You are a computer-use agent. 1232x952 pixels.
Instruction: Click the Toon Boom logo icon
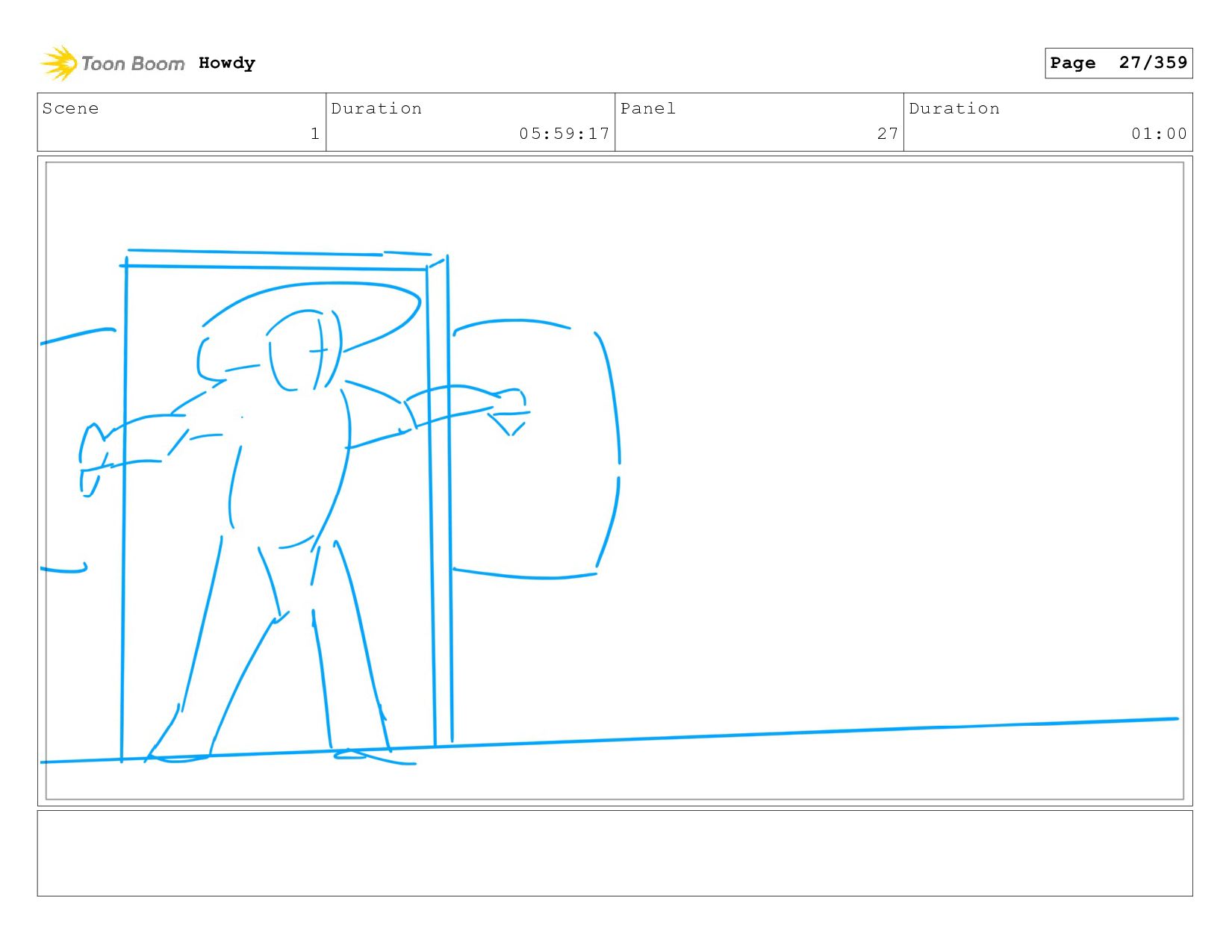click(x=59, y=63)
